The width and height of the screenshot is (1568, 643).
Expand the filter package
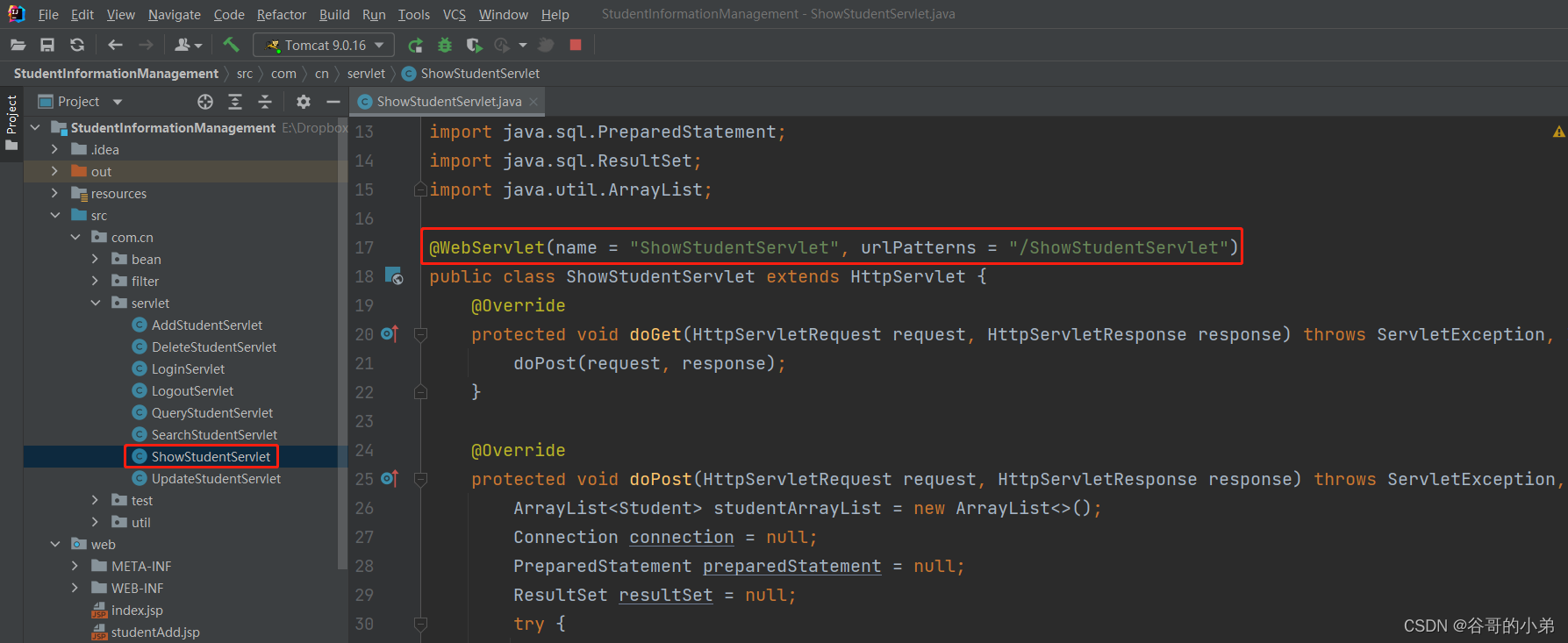pyautogui.click(x=96, y=282)
